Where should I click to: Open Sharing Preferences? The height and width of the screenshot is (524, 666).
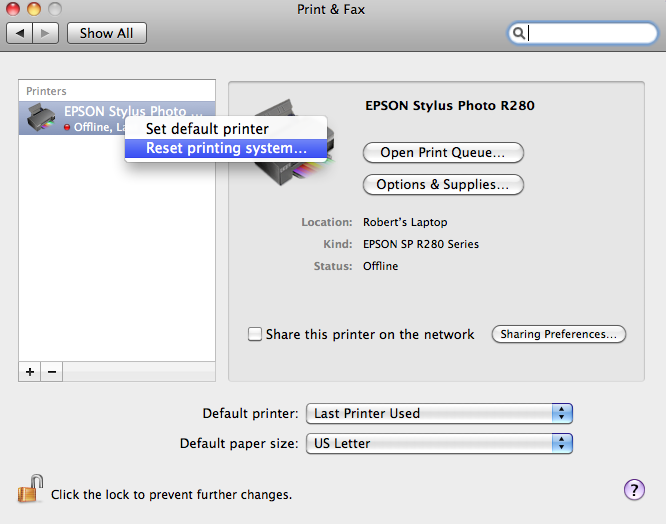click(x=558, y=334)
